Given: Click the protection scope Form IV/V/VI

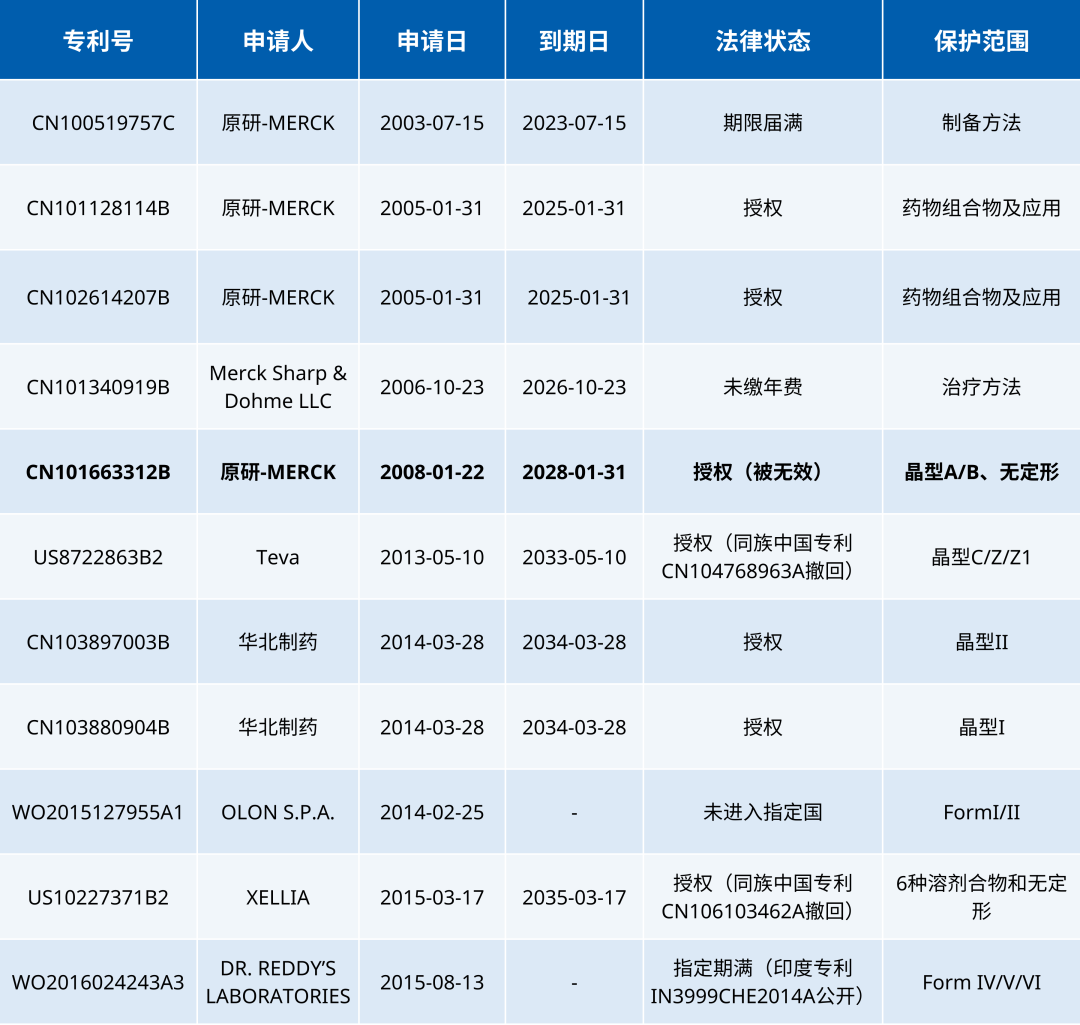Looking at the screenshot, I should pos(982,982).
